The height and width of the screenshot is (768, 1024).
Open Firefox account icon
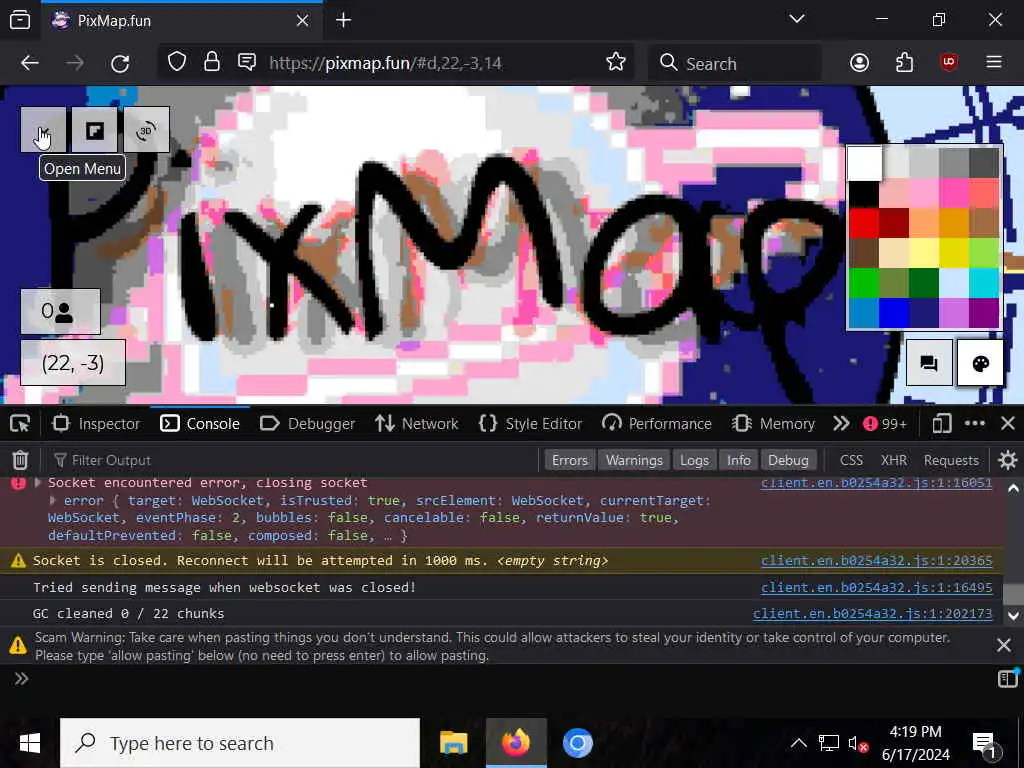click(859, 63)
